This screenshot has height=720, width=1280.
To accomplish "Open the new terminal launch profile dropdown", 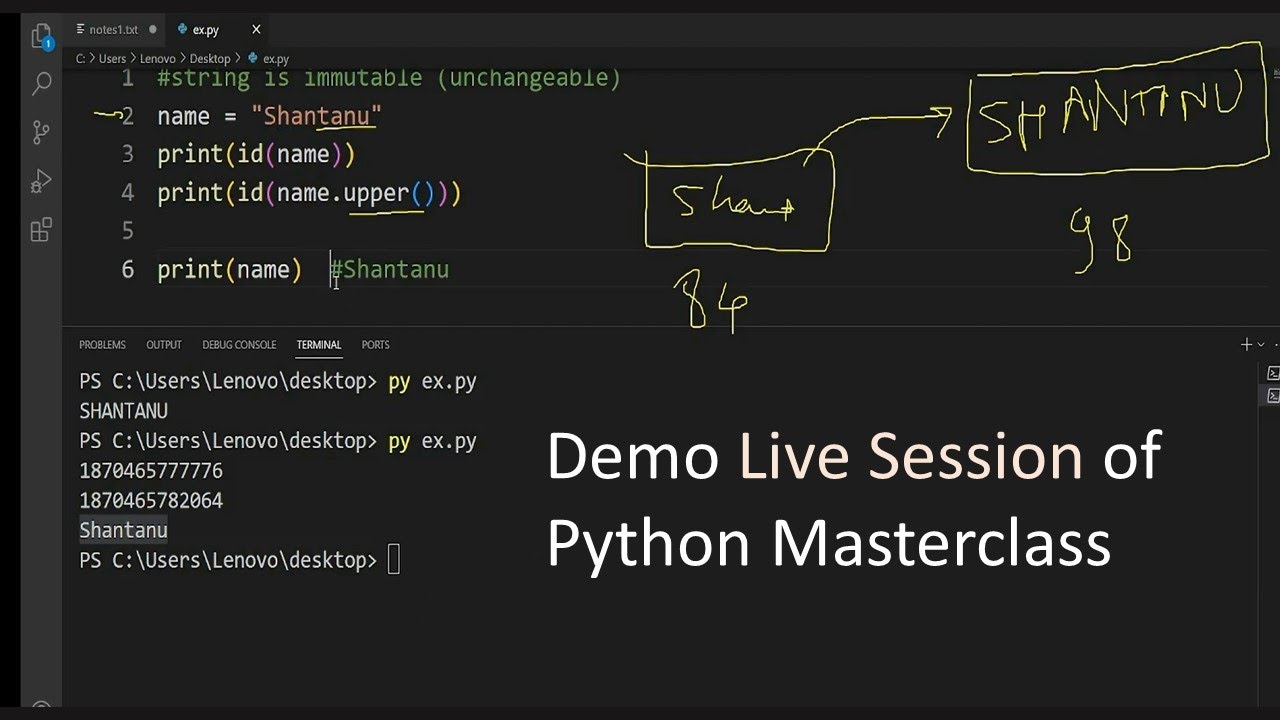I will (x=1261, y=345).
